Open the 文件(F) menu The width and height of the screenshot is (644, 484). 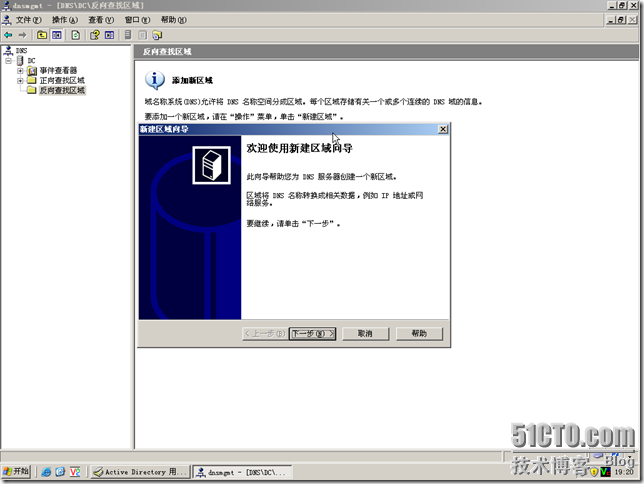(x=28, y=20)
